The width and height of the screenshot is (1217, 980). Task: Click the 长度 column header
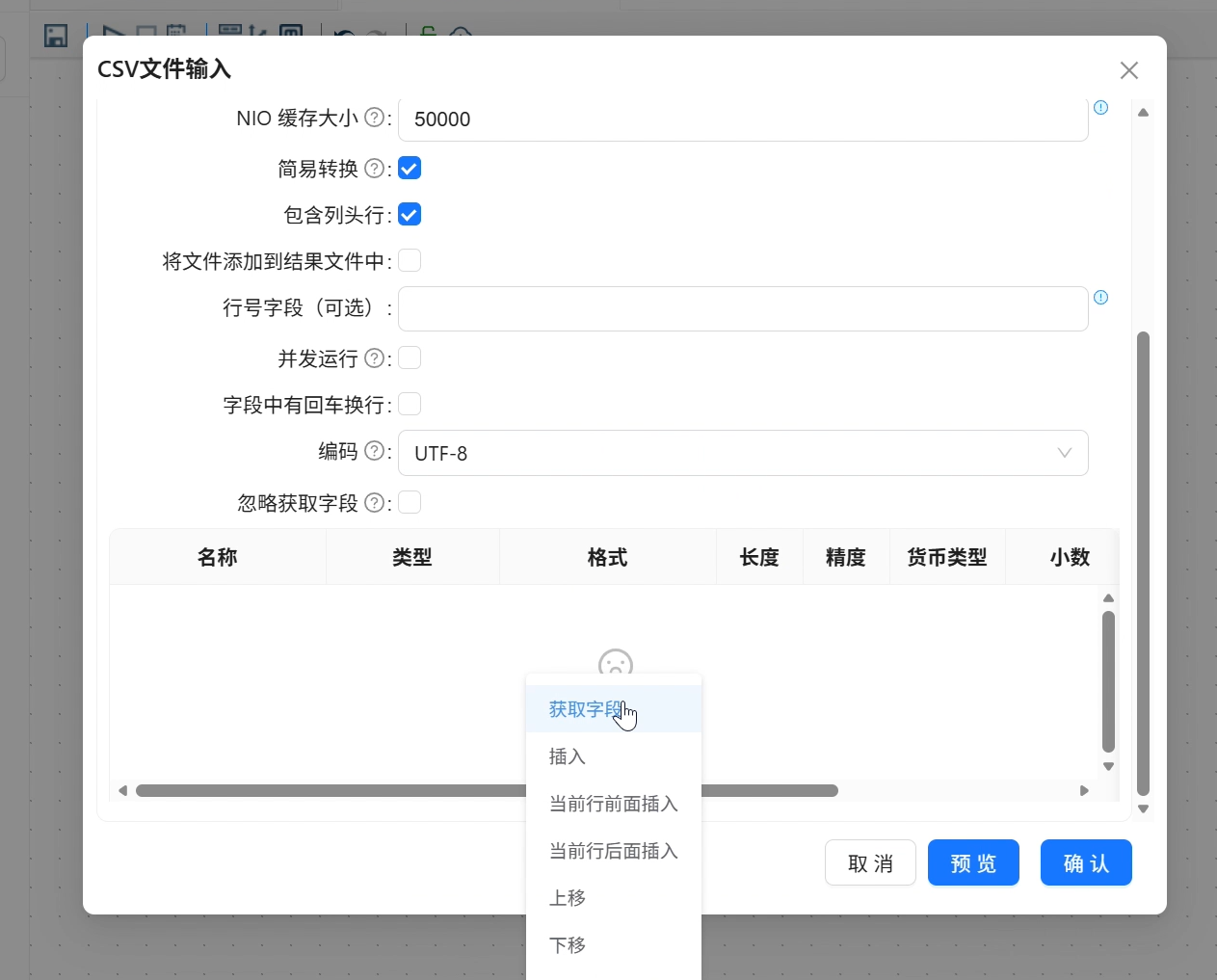[x=759, y=557]
